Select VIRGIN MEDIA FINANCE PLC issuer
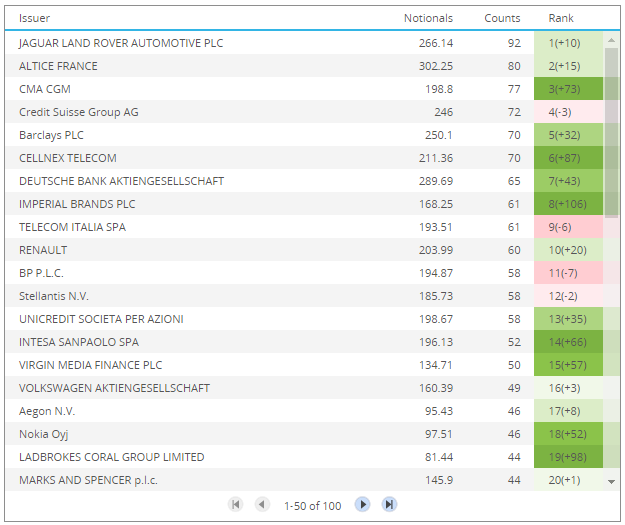 [x=90, y=365]
